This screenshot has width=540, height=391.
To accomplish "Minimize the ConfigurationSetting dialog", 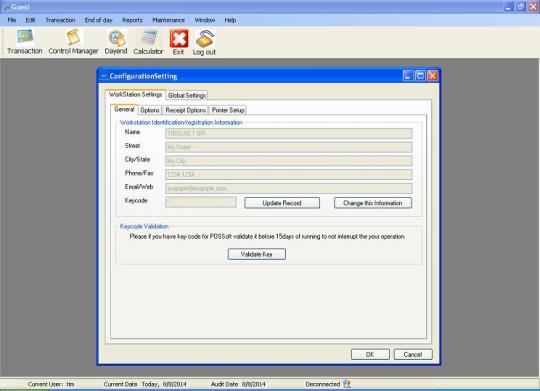I will pyautogui.click(x=408, y=76).
